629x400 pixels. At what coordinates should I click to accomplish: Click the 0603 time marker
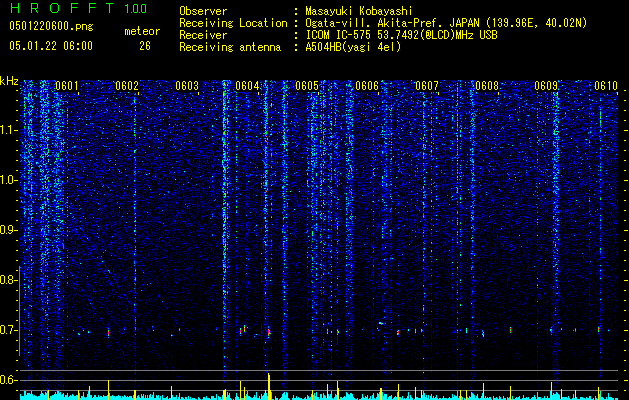(187, 86)
